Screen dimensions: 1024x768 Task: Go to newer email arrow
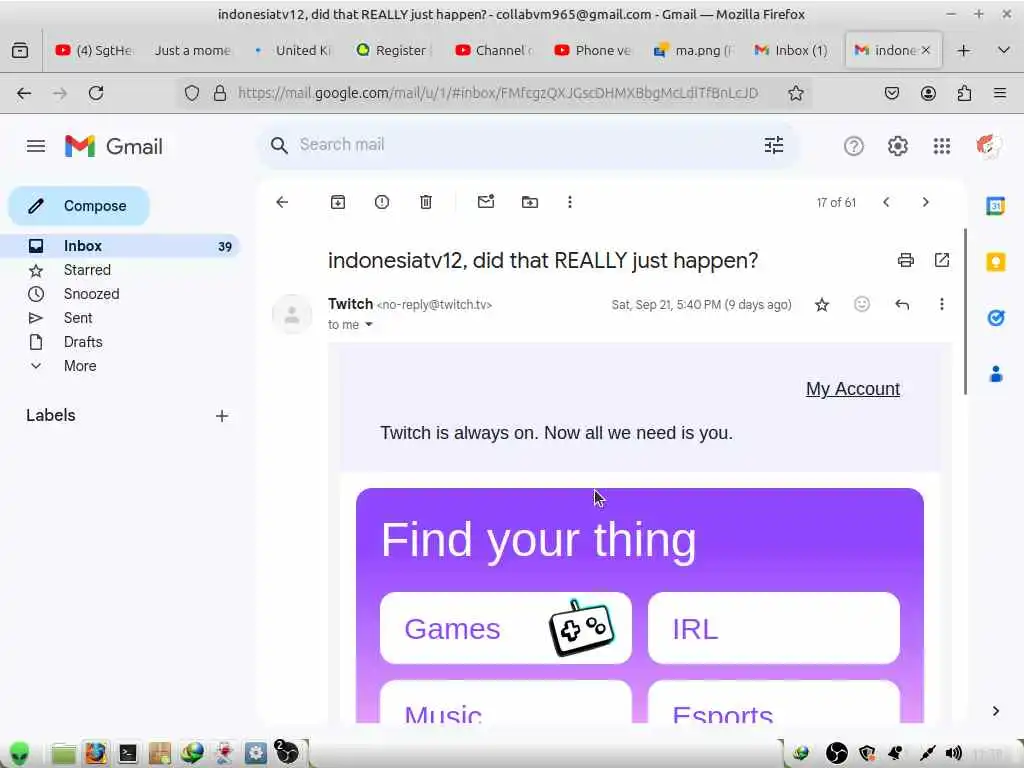click(x=886, y=202)
